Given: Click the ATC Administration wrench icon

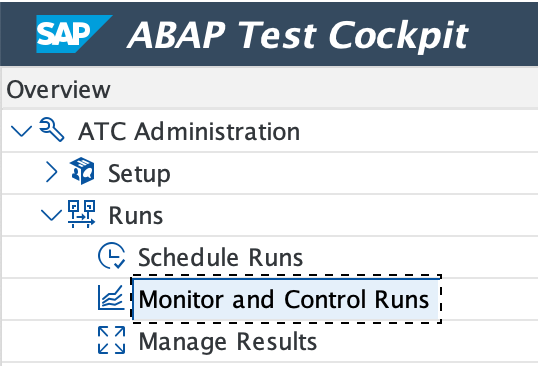Looking at the screenshot, I should (52, 130).
